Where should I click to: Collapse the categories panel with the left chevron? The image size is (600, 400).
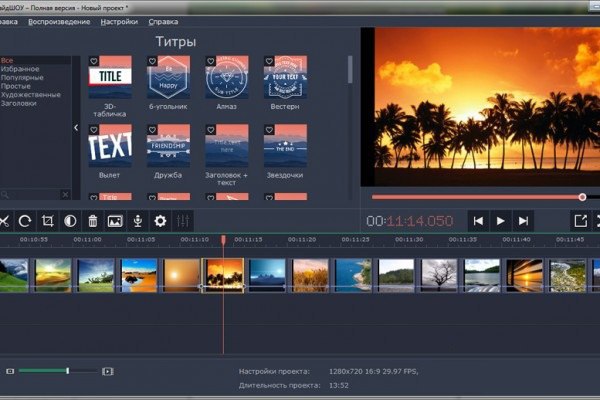coord(76,127)
